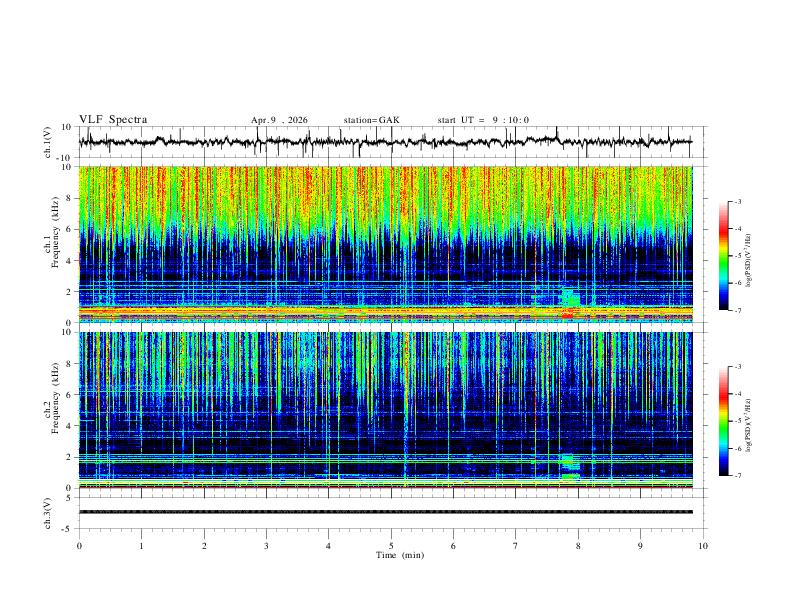Click "-7" label on ch.2 color scale
Viewport: 792px width, 612px height.
[738, 476]
